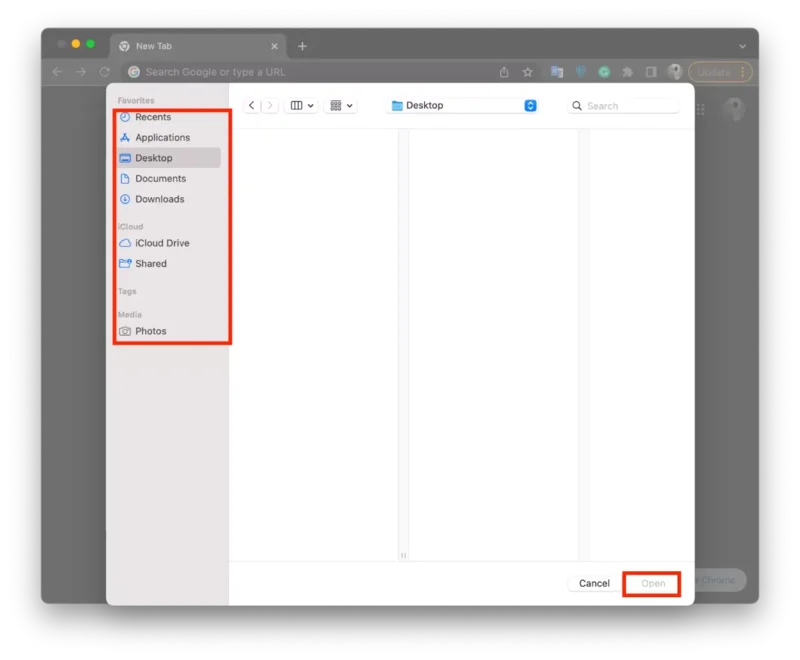This screenshot has width=800, height=660.
Task: Select Desktop in the Favorites list
Action: coord(168,158)
